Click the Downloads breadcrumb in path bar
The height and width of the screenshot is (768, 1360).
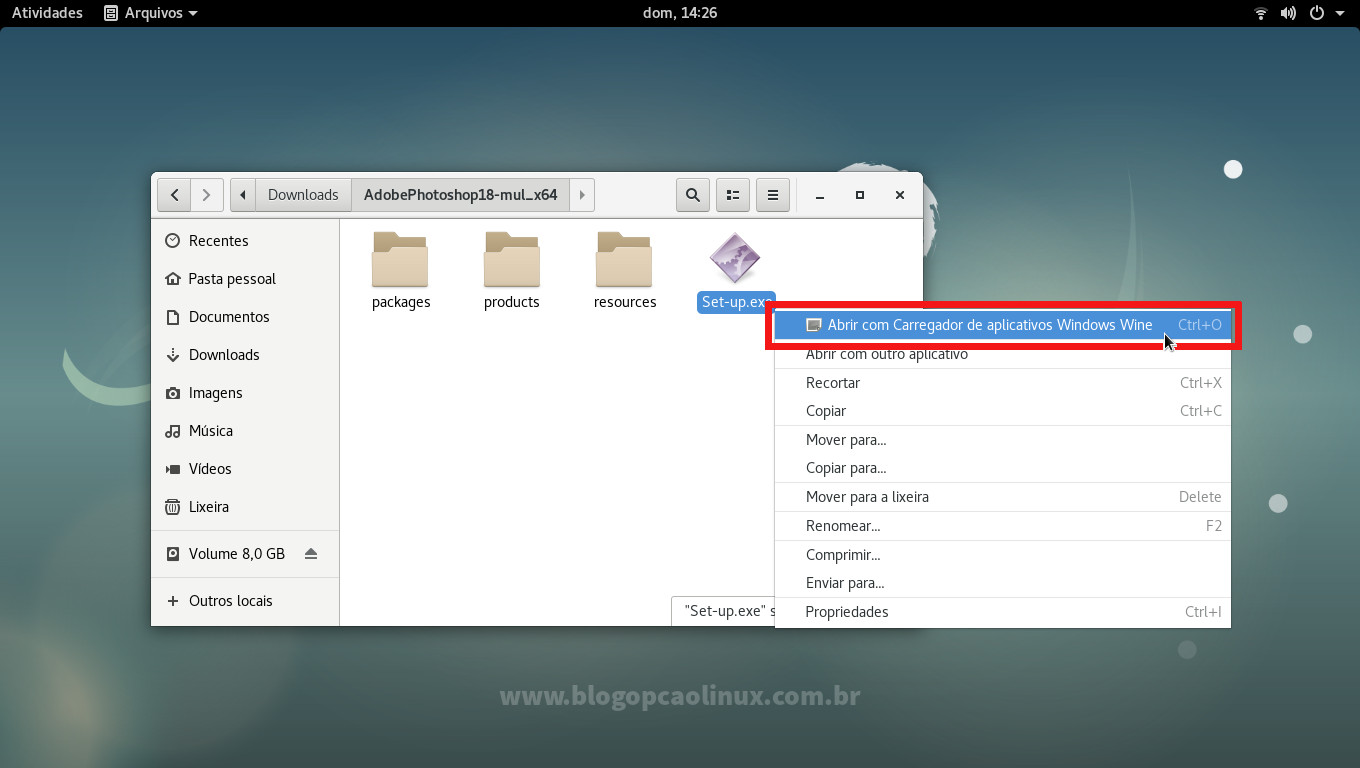tap(303, 195)
